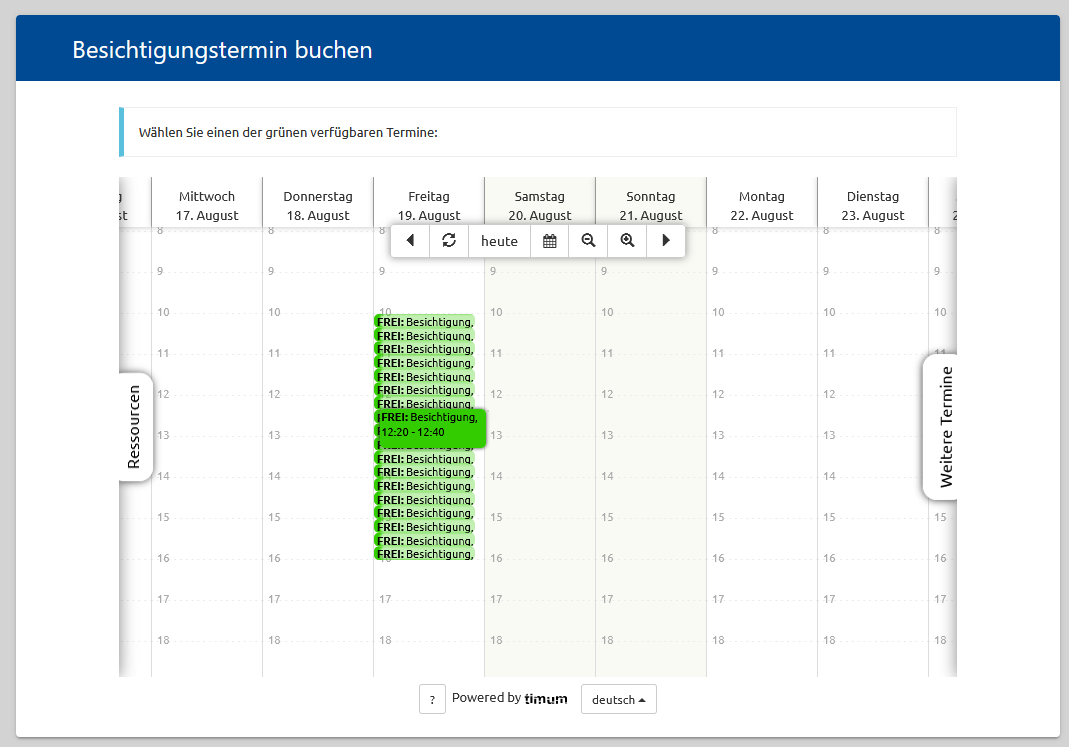Select the Mittwoch 17. August day header

pos(207,205)
